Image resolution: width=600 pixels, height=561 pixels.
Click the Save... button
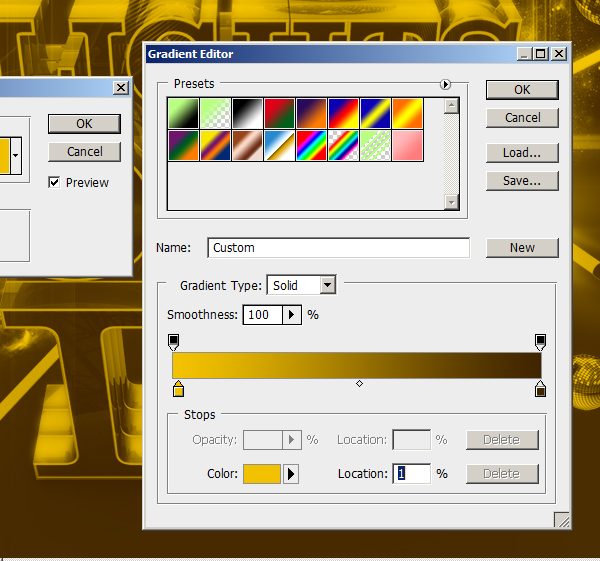pos(522,181)
